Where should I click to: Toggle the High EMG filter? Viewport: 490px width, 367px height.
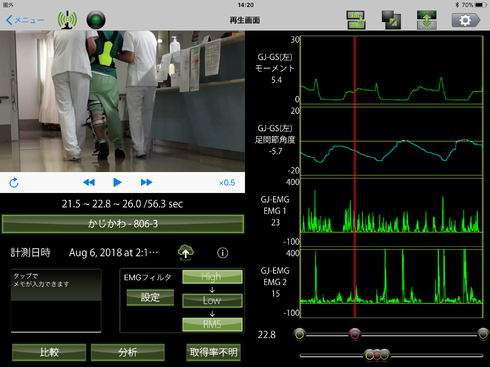click(x=212, y=277)
